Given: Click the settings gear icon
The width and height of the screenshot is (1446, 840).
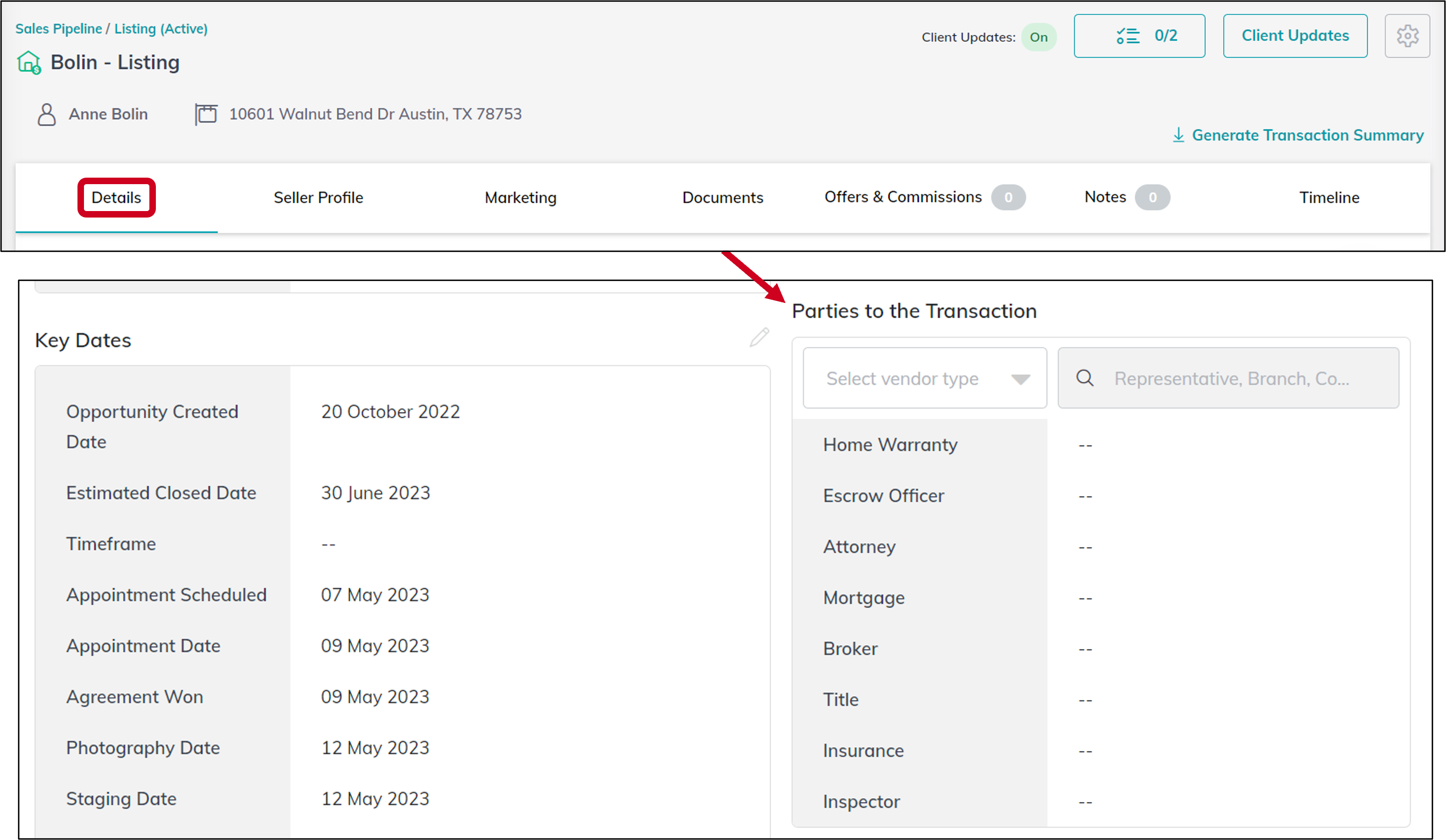Looking at the screenshot, I should coord(1407,36).
